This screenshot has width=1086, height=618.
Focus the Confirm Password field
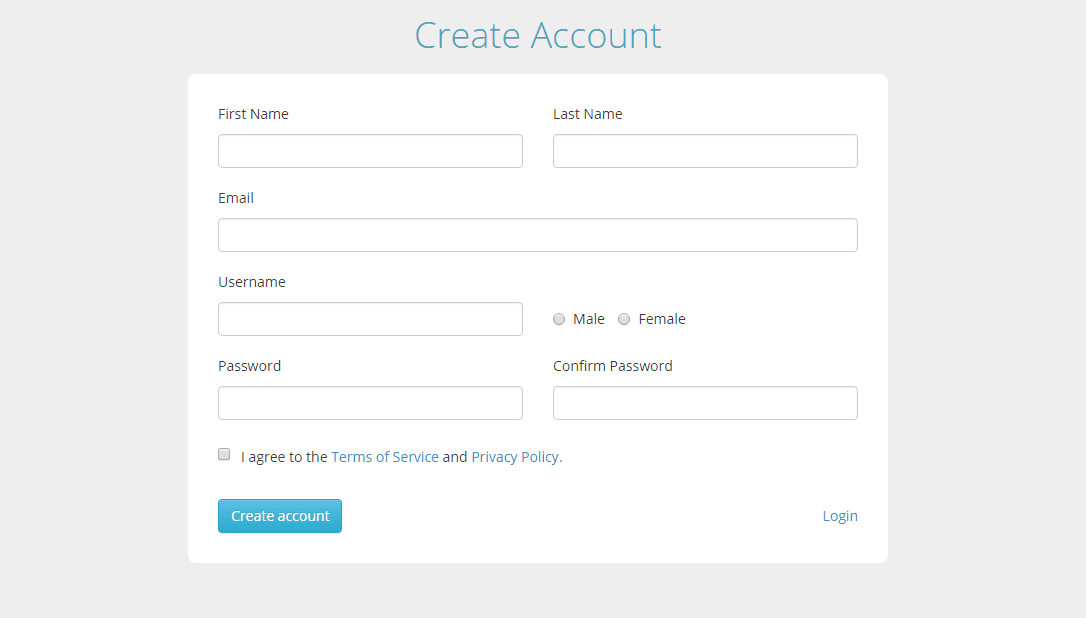(705, 403)
